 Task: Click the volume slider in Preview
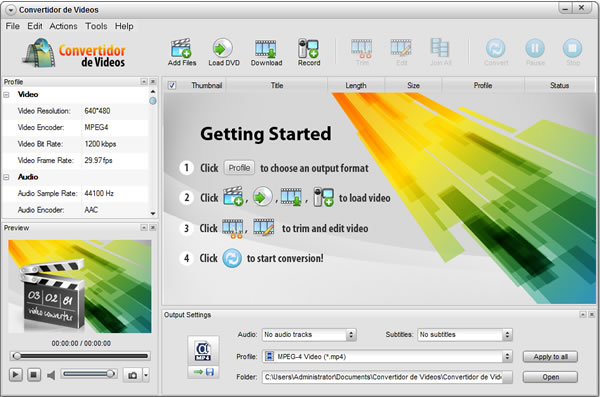pos(89,374)
